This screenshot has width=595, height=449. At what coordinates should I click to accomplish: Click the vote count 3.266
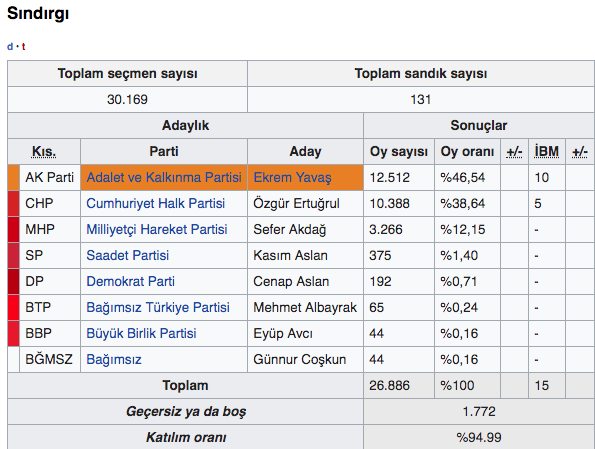(386, 229)
